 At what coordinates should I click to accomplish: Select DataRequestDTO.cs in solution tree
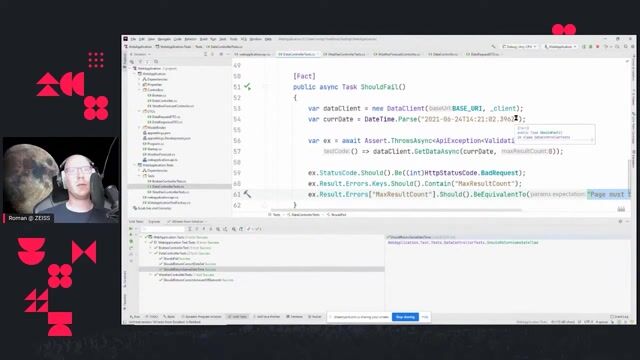(164, 117)
